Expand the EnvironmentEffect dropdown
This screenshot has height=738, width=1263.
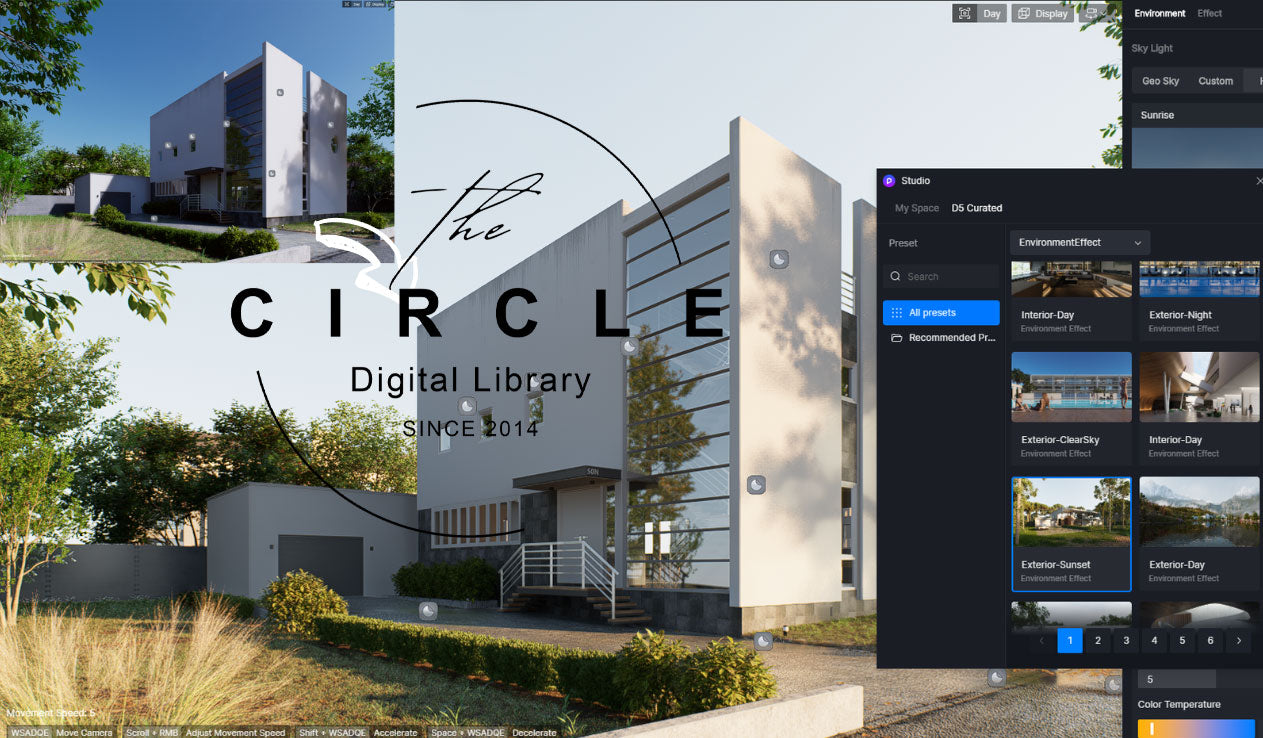(x=1080, y=242)
